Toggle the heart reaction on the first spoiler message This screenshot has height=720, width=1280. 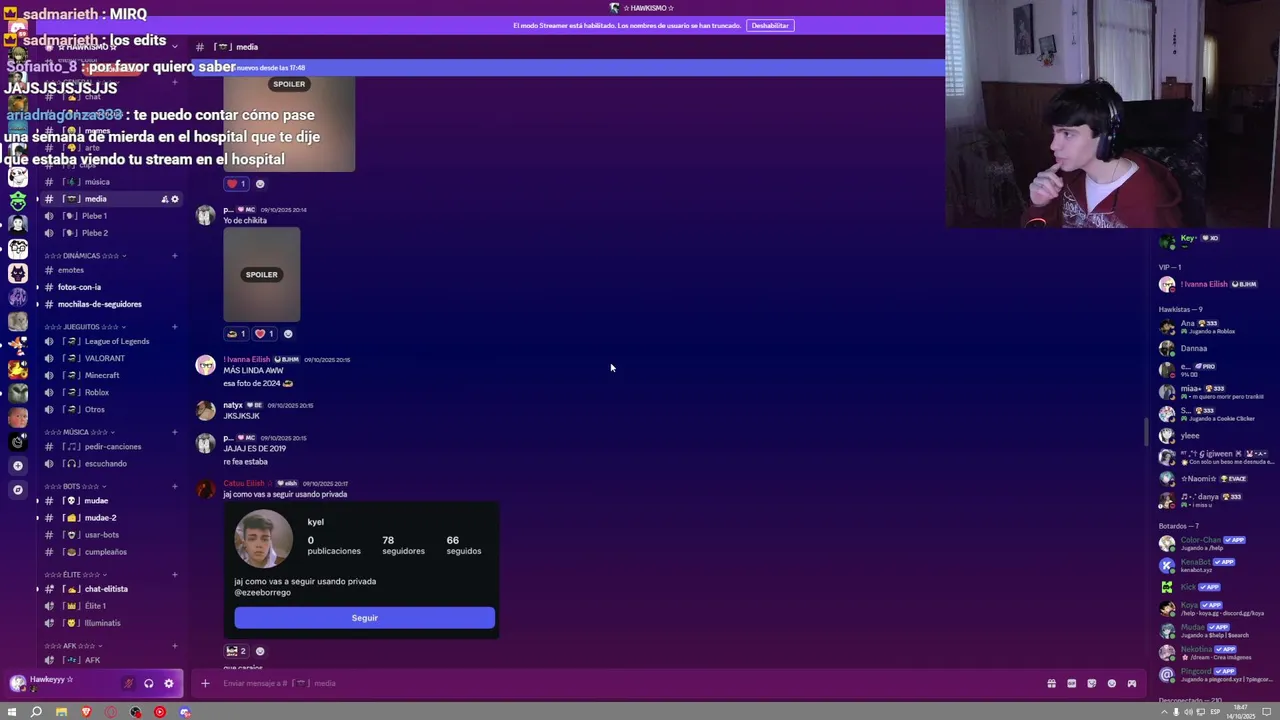[x=237, y=184]
